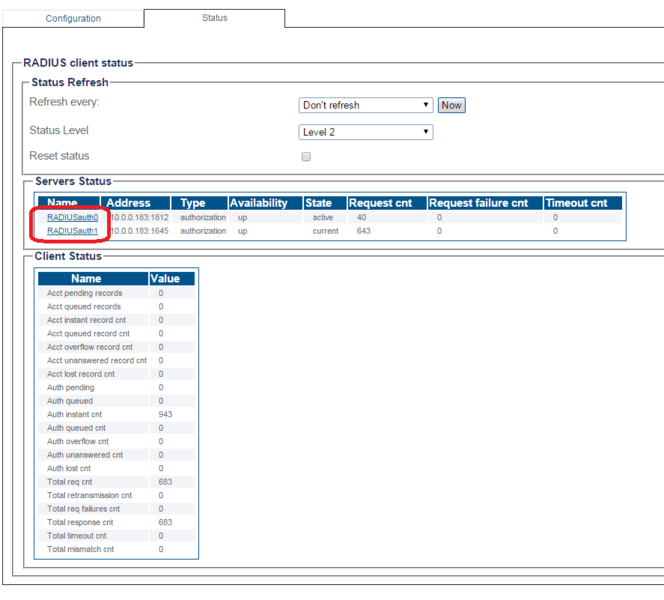This screenshot has height=600, width=664.
Task: Select address cell 10.0.0.183:1812
Action: (x=139, y=217)
